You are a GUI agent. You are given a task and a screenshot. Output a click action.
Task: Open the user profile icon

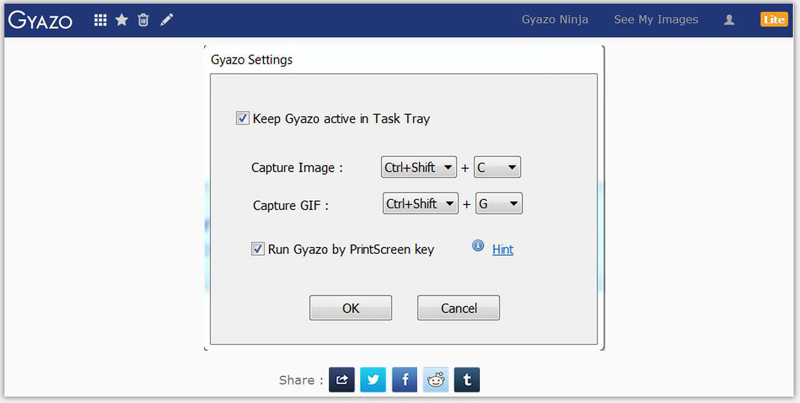tap(729, 20)
